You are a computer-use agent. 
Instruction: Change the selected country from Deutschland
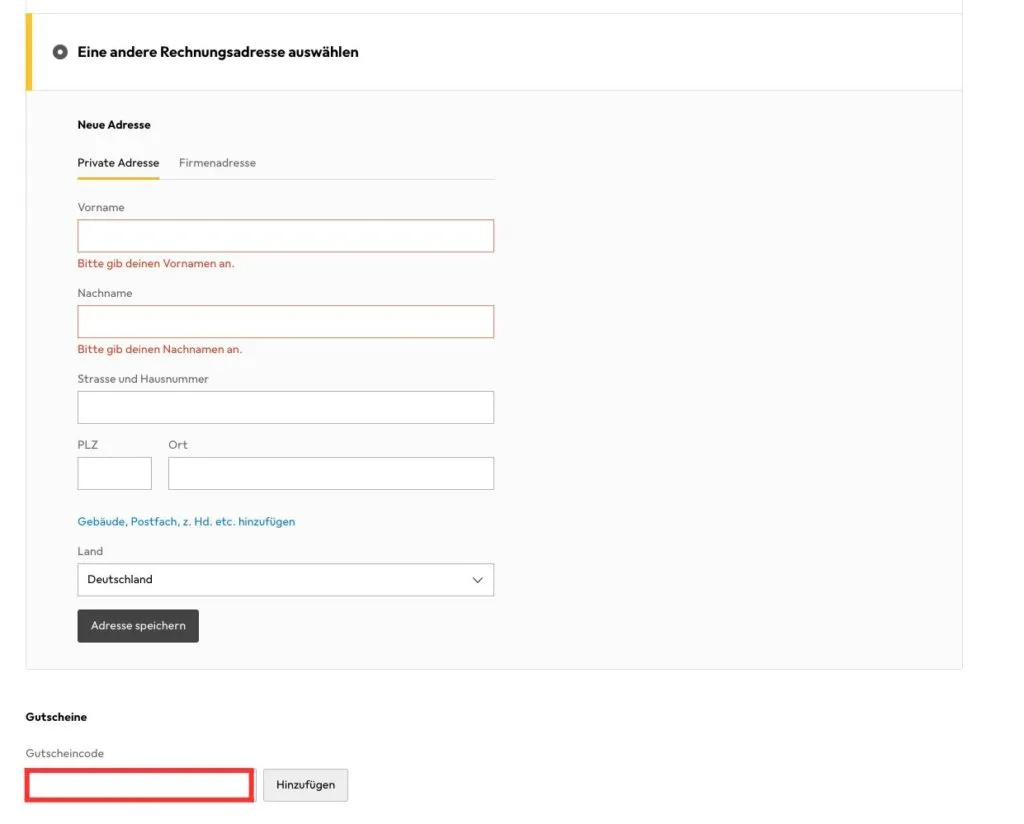tap(286, 580)
